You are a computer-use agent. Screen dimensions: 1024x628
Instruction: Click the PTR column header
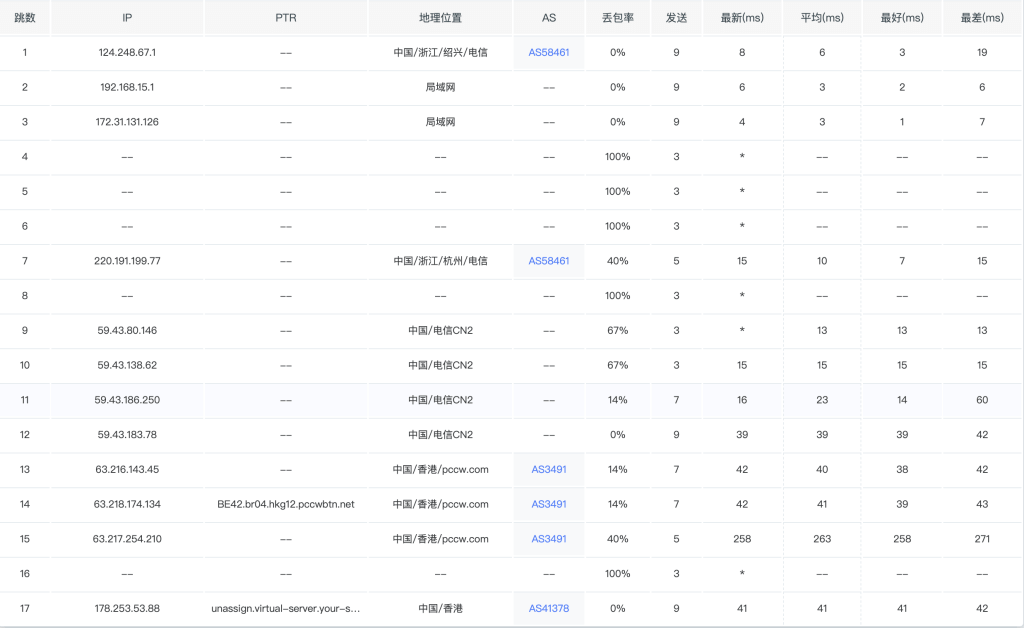[x=286, y=17]
